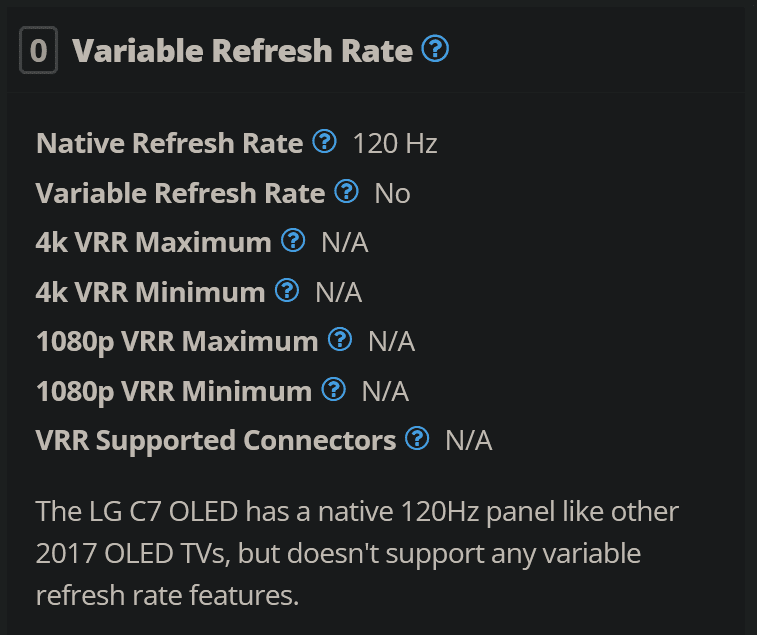Click help icon for VRR Supported Connectors
This screenshot has height=635, width=757.
coord(417,438)
